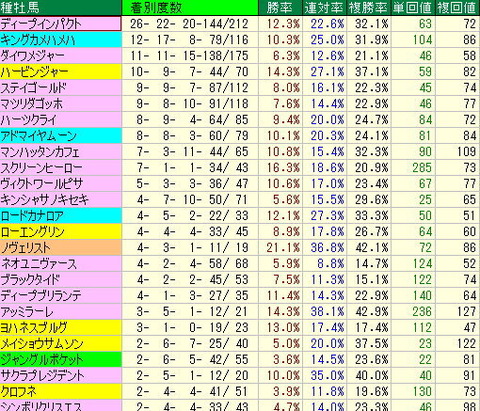Select the ネオユニヴァース sire cell
The image size is (480, 411).
point(61,264)
